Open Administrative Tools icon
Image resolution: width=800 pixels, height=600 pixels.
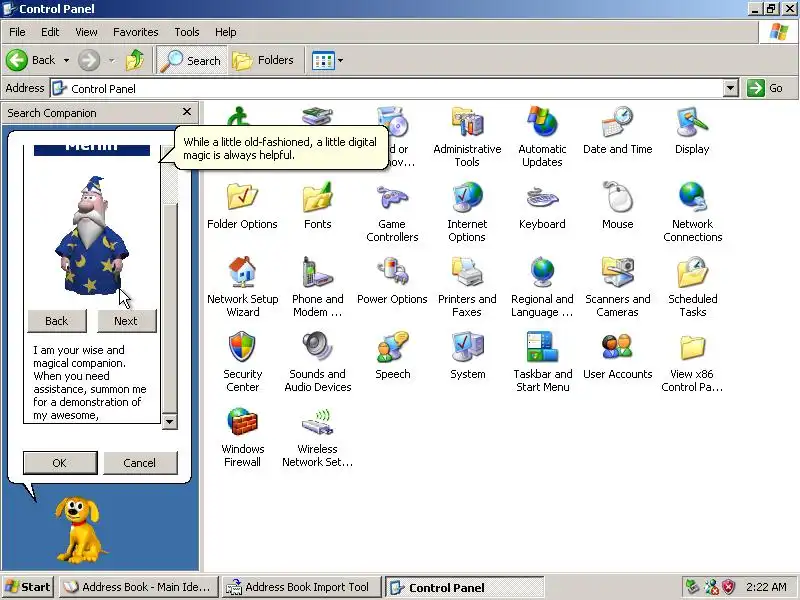tap(467, 137)
